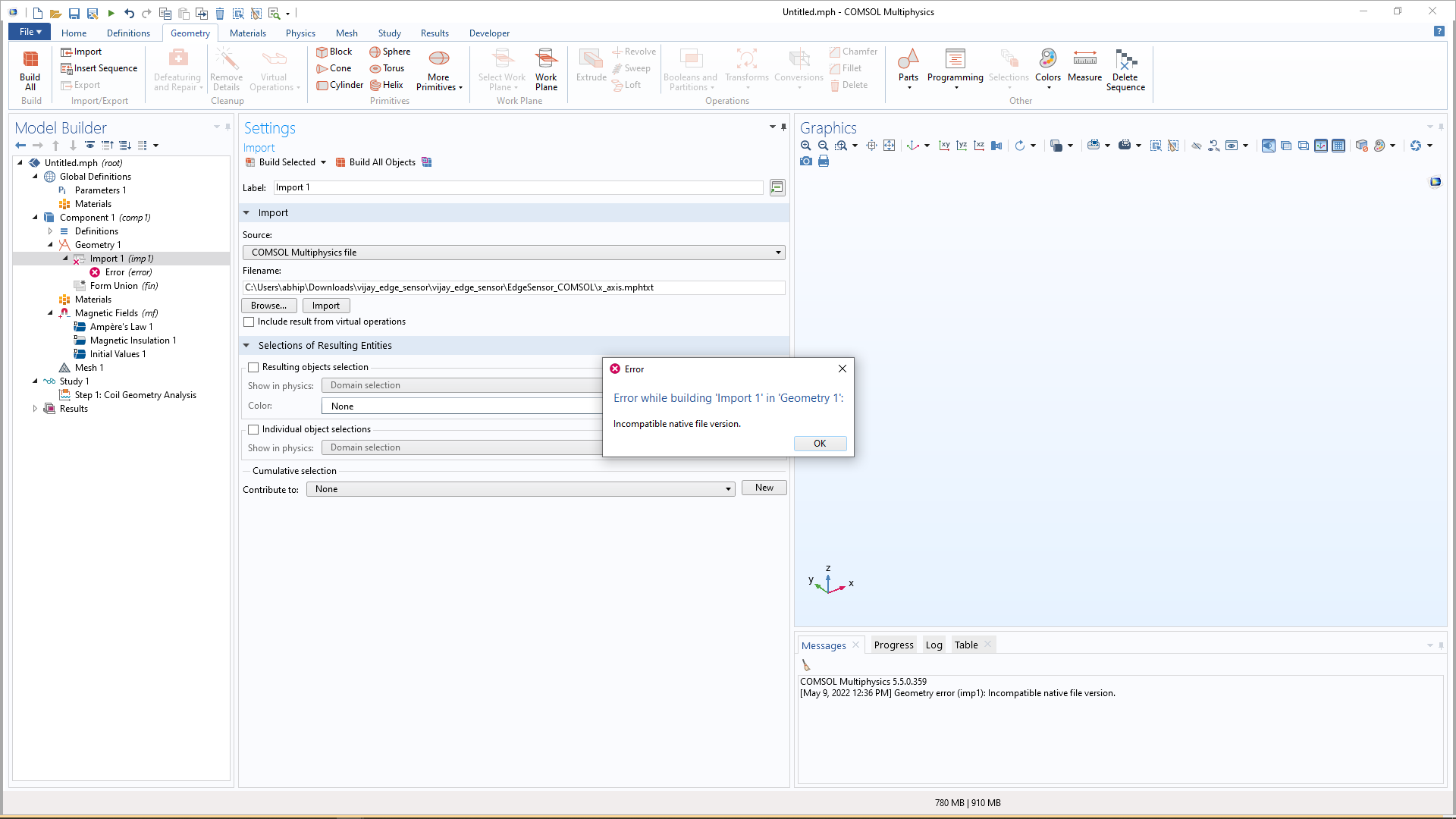Select the Sphere primitive tool
The height and width of the screenshot is (819, 1456).
coord(390,52)
